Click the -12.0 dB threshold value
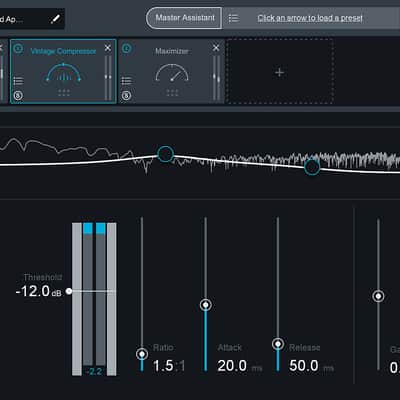 pos(39,291)
